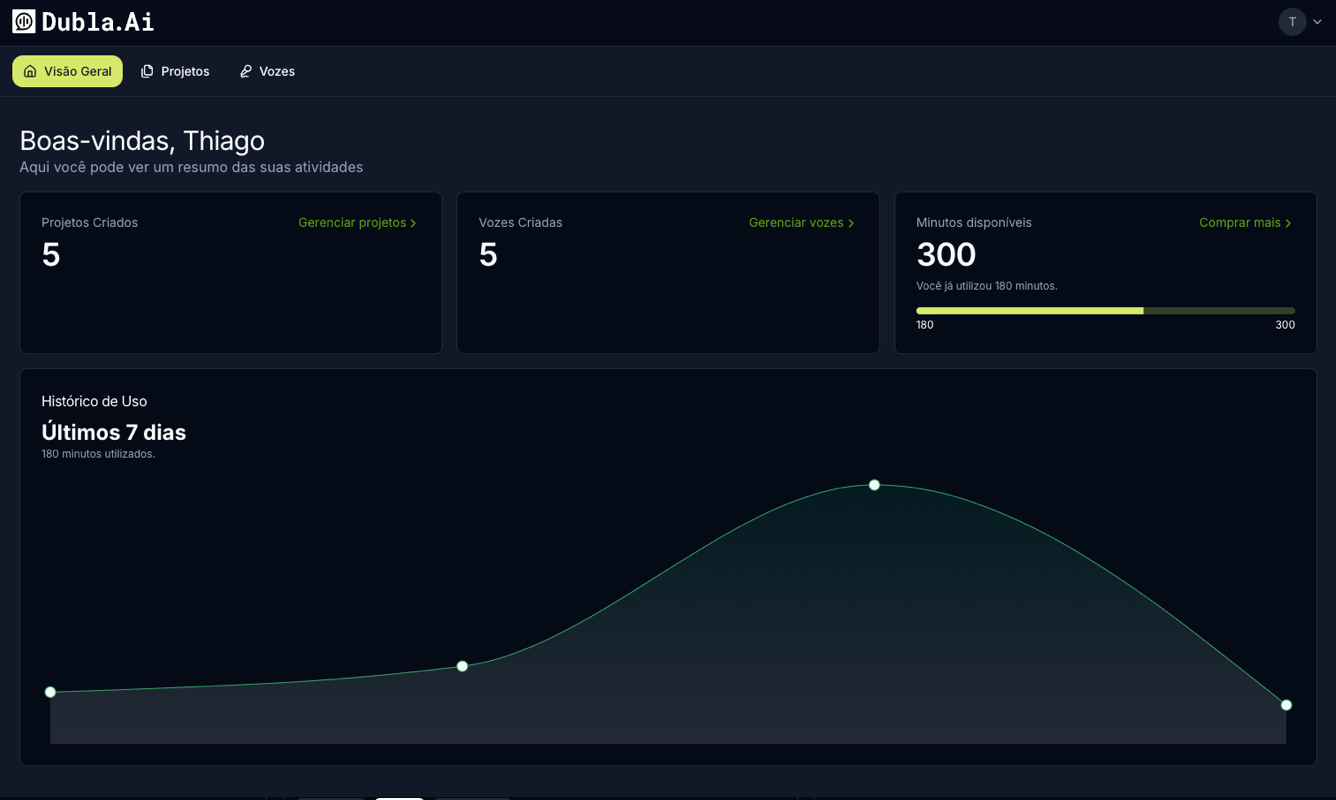This screenshot has width=1336, height=800.
Task: Click the home icon in Visão Geral
Action: click(30, 71)
